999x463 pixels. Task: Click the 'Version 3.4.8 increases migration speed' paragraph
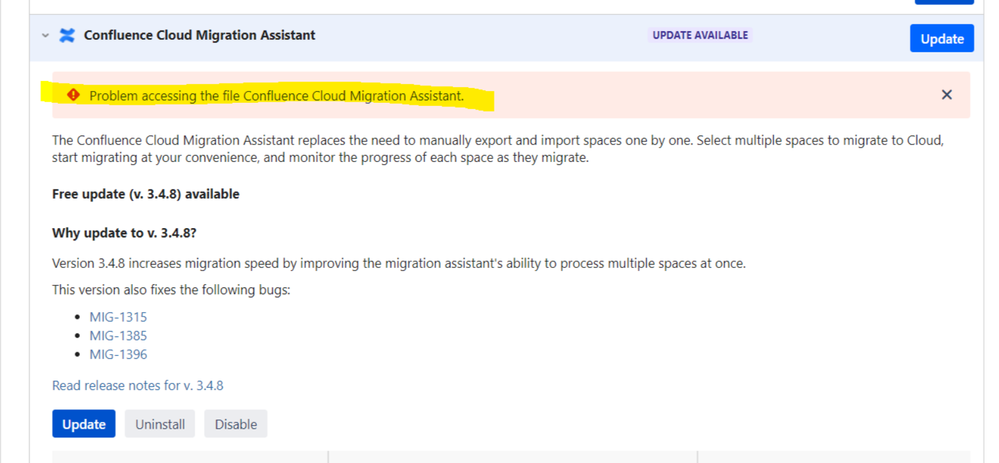coord(399,263)
